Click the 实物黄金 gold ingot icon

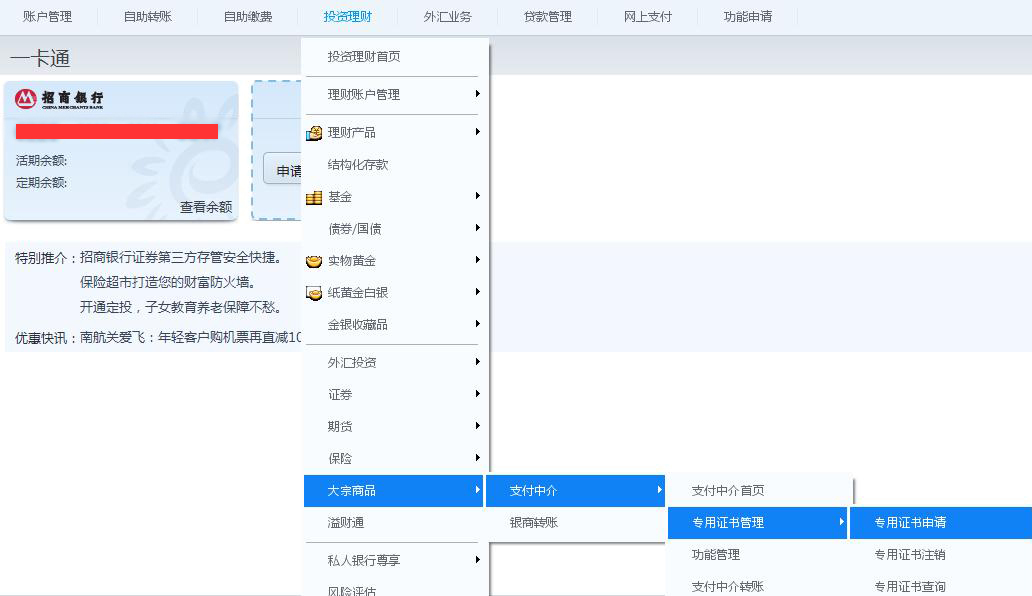[x=314, y=261]
